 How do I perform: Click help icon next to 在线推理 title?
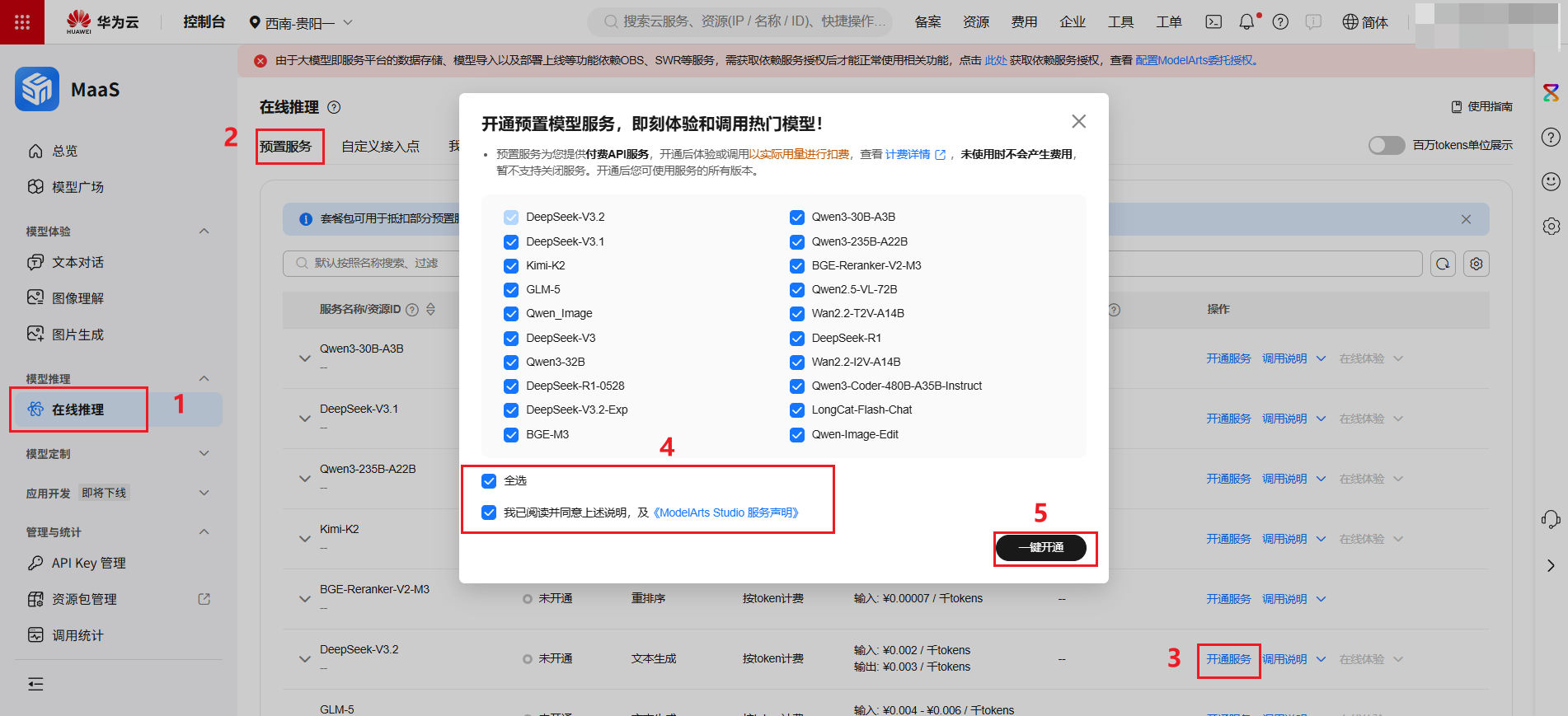click(334, 107)
